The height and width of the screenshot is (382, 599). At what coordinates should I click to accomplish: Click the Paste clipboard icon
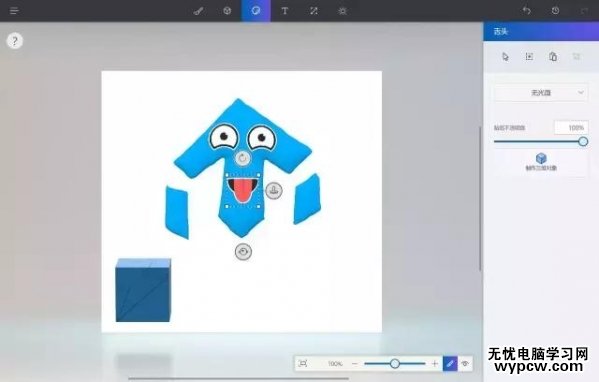[x=553, y=57]
